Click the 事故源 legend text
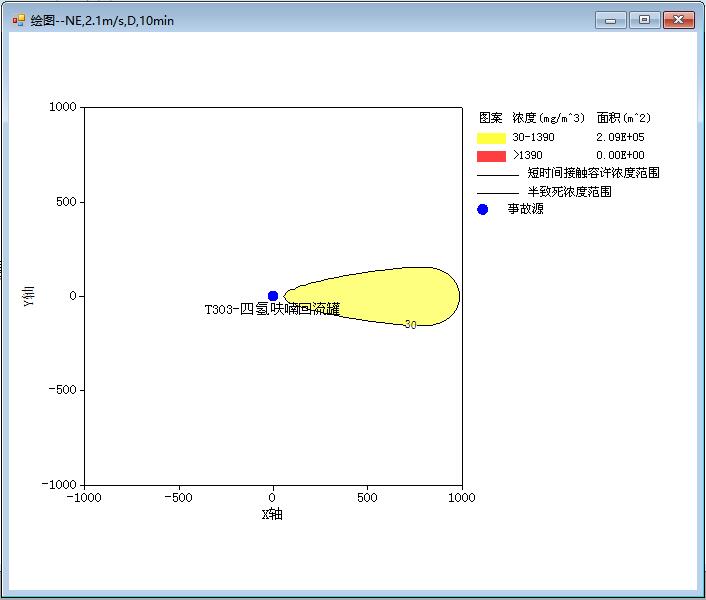Viewport: 706px width, 600px height. click(525, 209)
